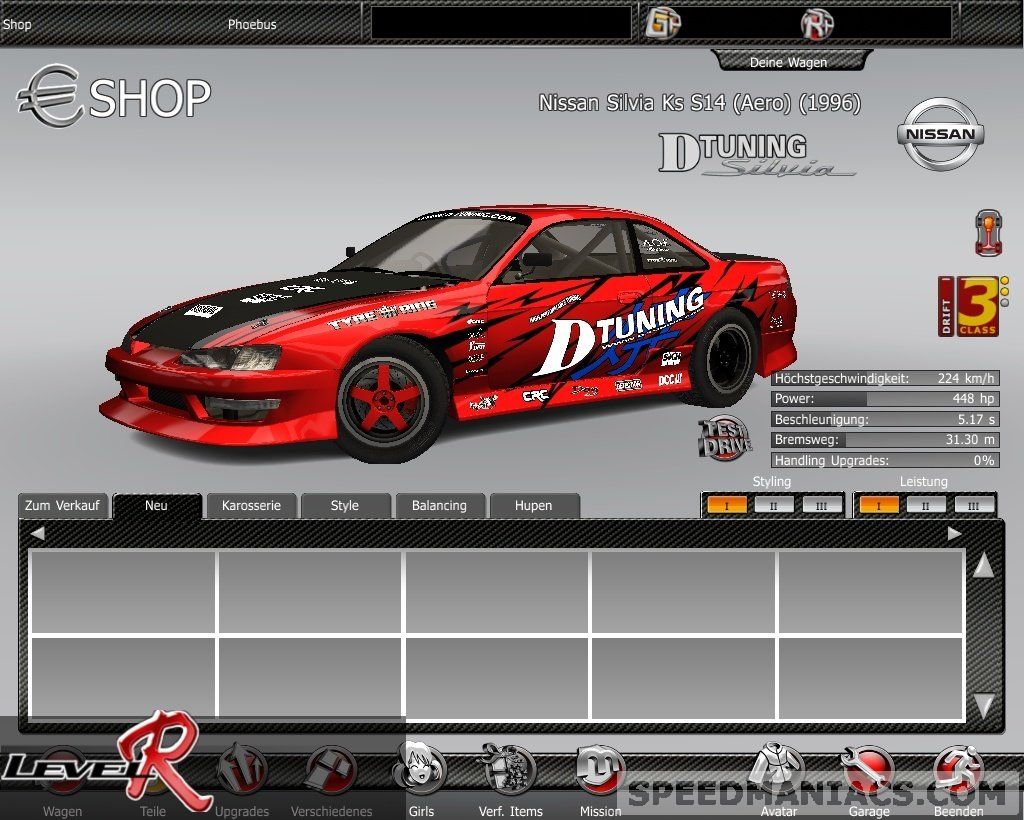The width and height of the screenshot is (1024, 820).
Task: Click the up arrow of the item grid
Action: (x=984, y=565)
